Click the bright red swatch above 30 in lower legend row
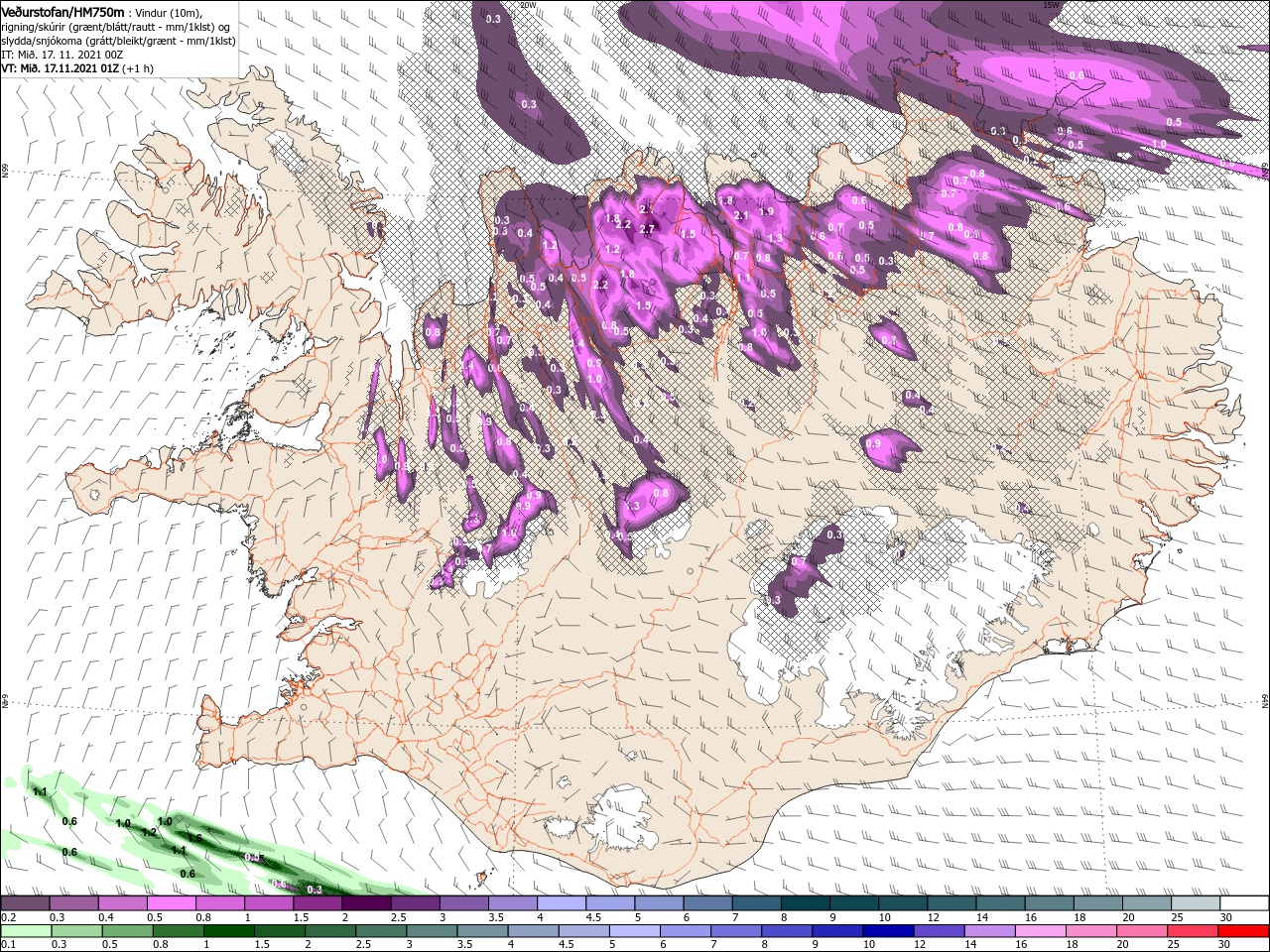The height and width of the screenshot is (952, 1270). (x=1244, y=930)
